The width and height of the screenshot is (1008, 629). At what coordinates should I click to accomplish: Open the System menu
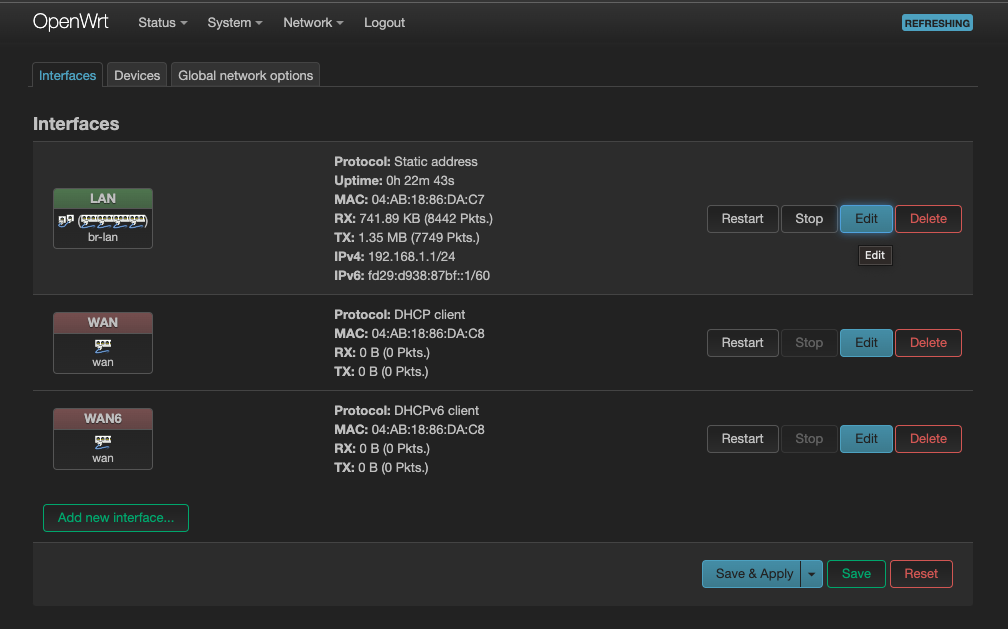pyautogui.click(x=235, y=23)
